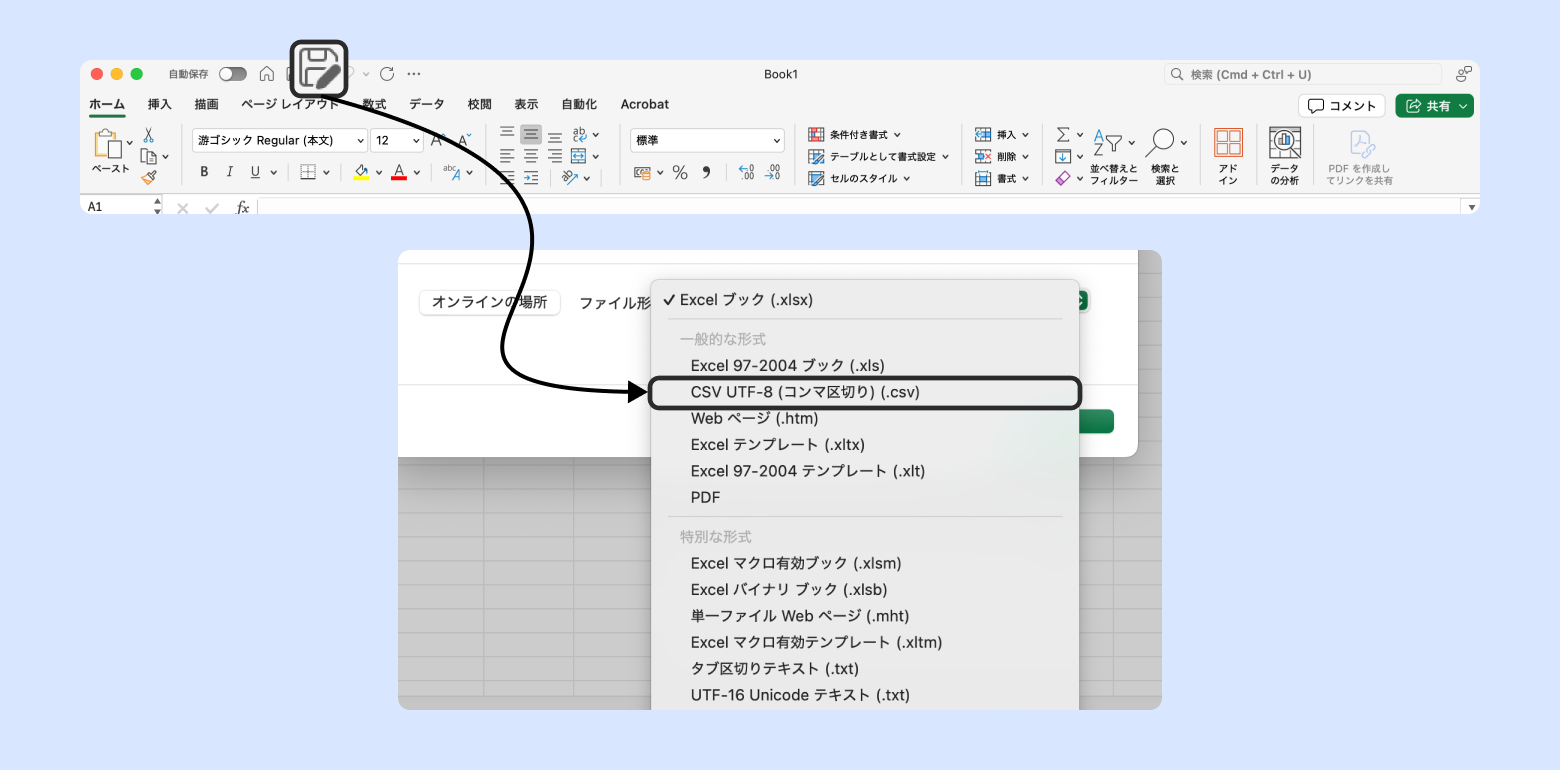Apply the red font color
Viewport: 1560px width, 770px height.
[399, 172]
